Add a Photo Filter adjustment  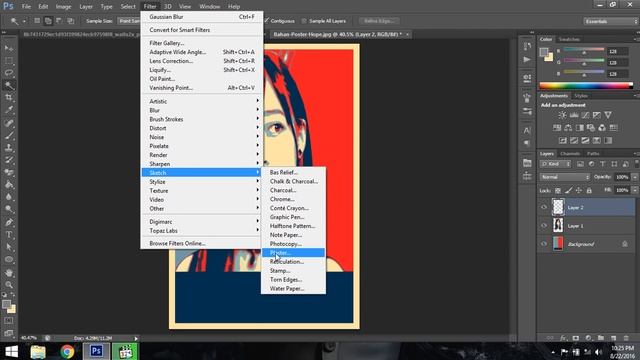[x=591, y=128]
